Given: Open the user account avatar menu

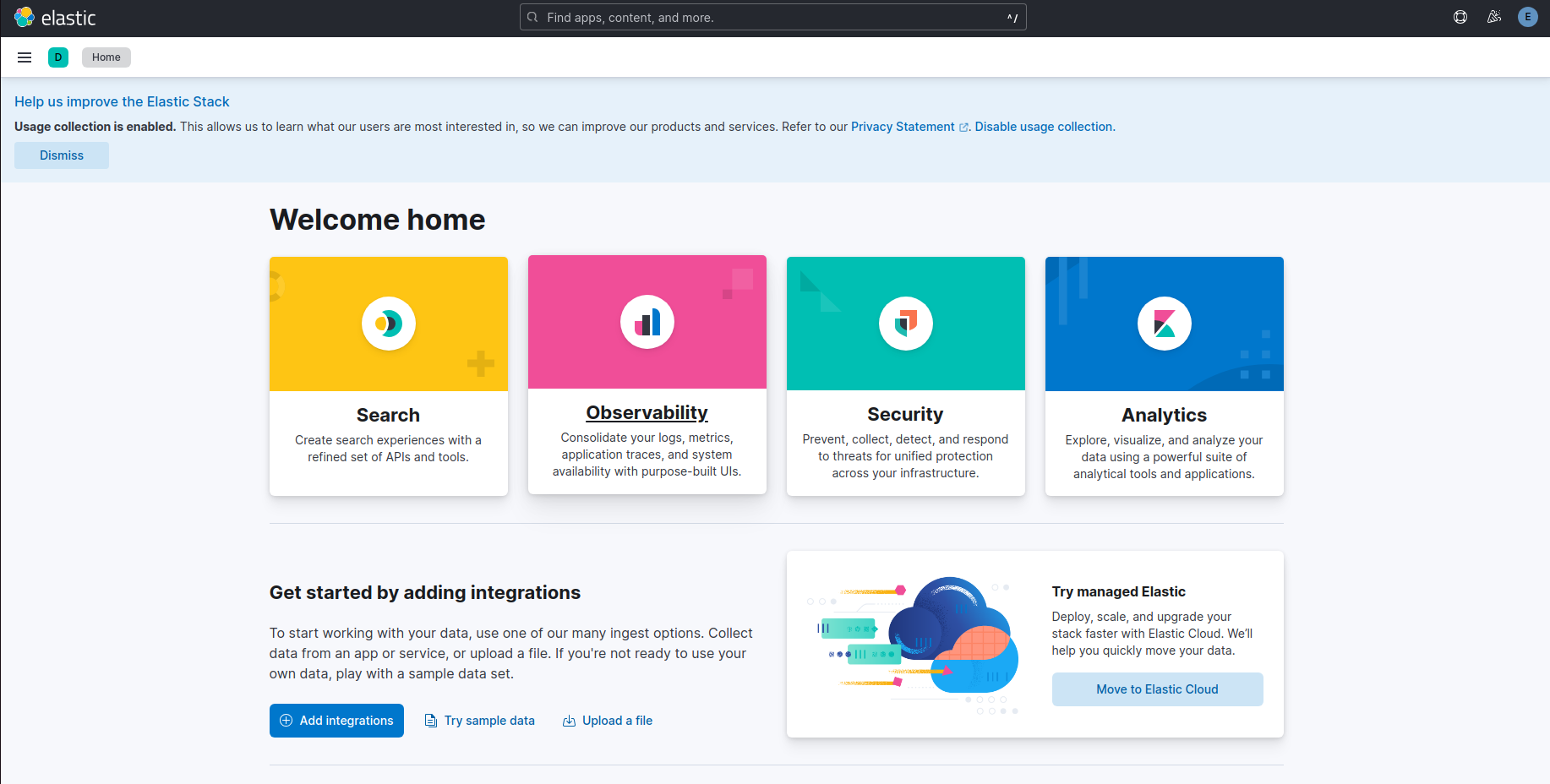Looking at the screenshot, I should pos(1527,17).
